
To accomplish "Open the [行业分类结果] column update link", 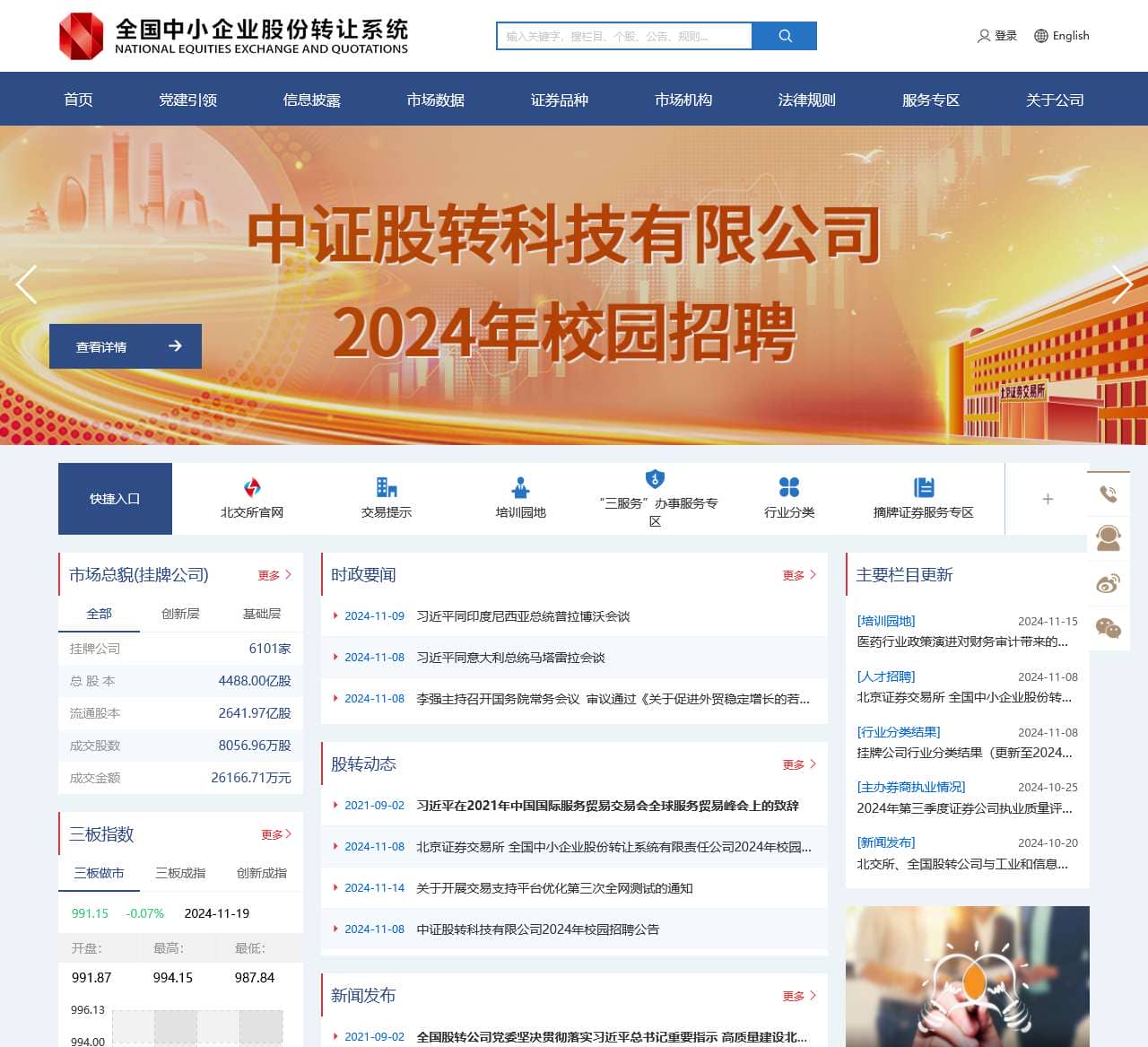I will coord(899,732).
